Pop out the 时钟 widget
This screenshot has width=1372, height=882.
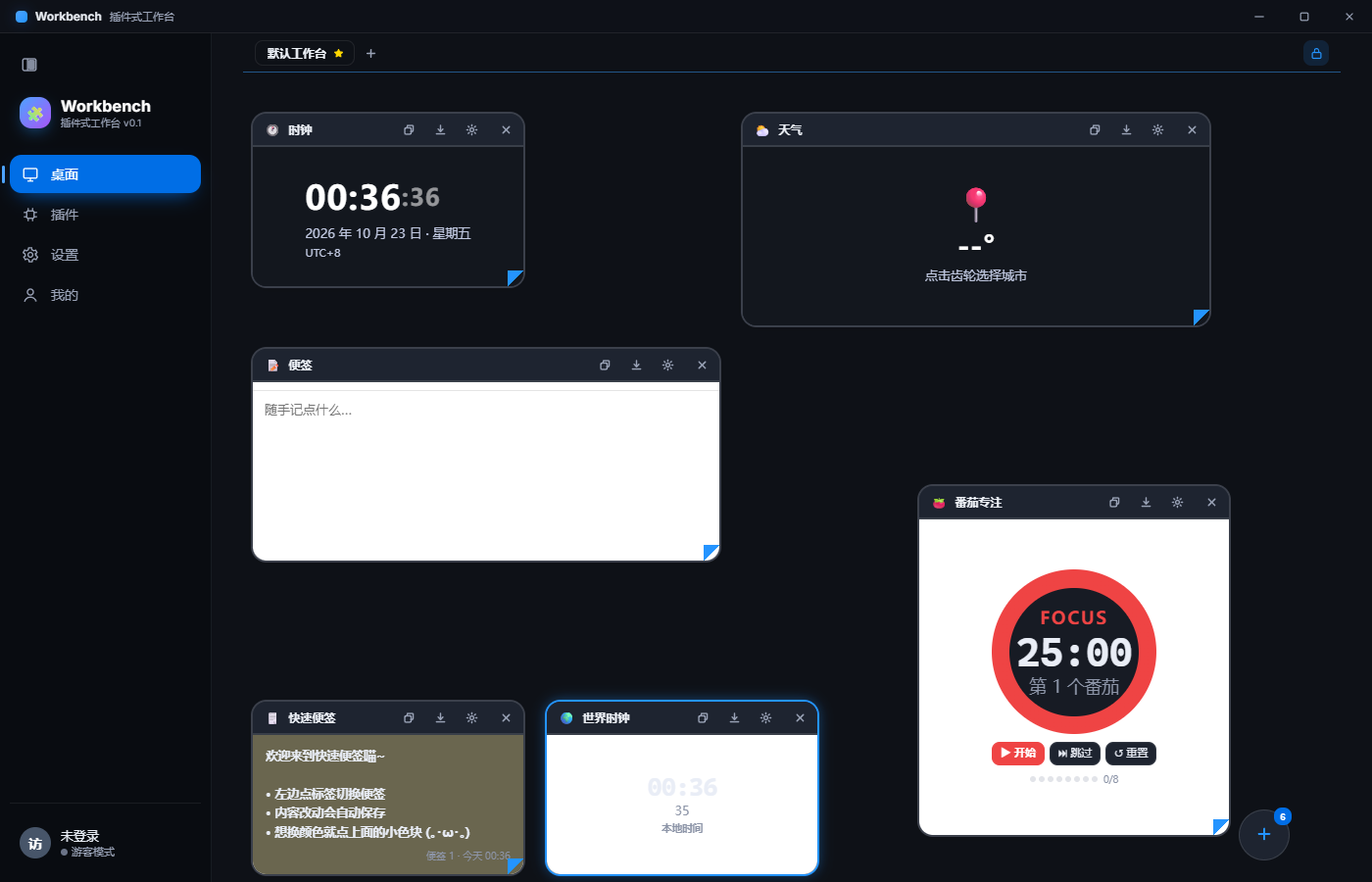(409, 130)
